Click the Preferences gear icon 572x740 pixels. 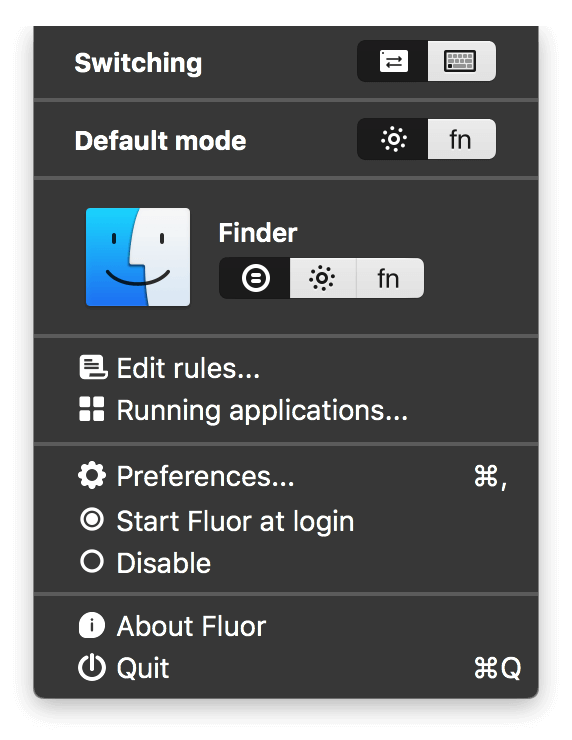coord(92,476)
